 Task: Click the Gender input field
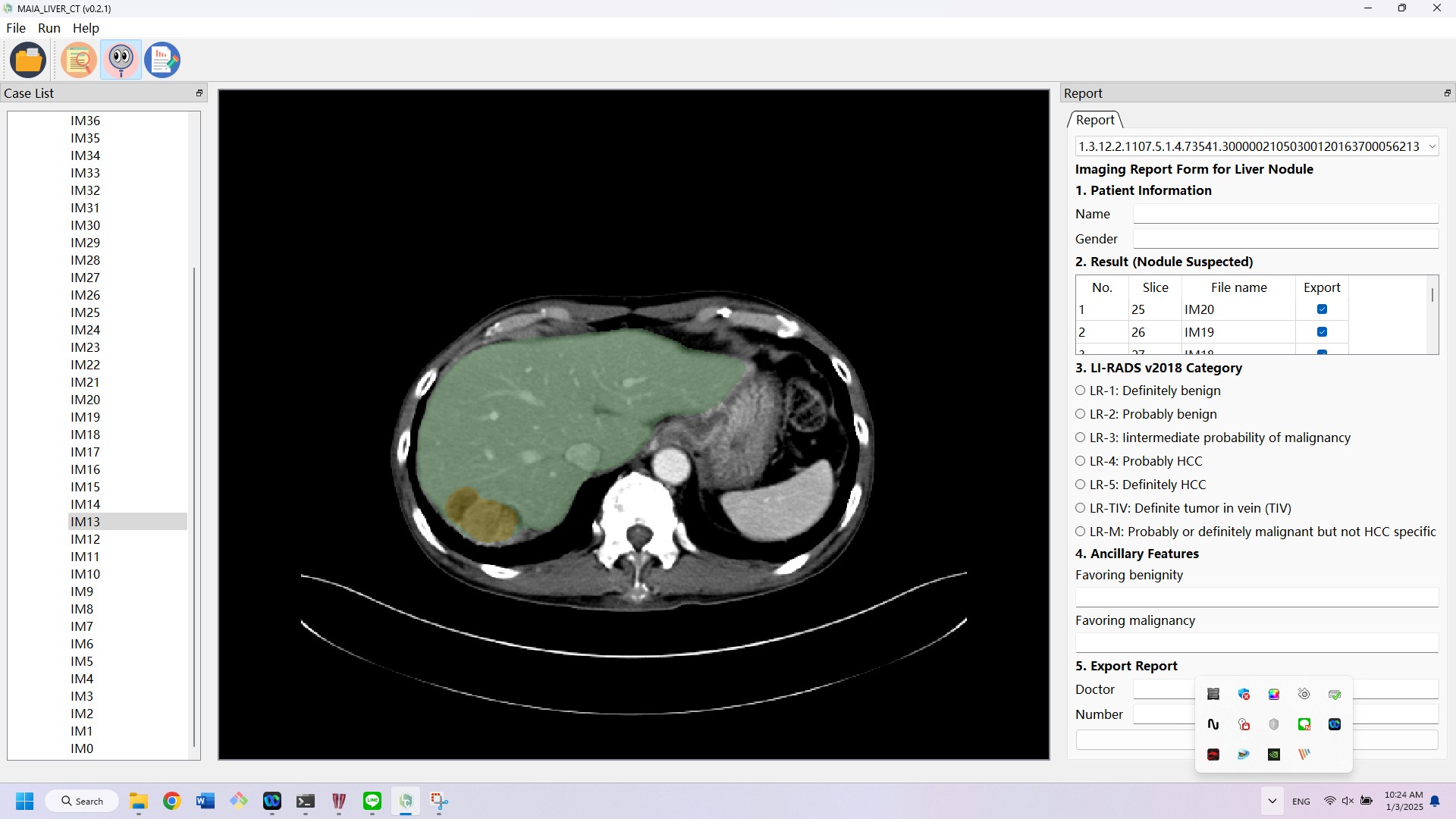pos(1285,239)
